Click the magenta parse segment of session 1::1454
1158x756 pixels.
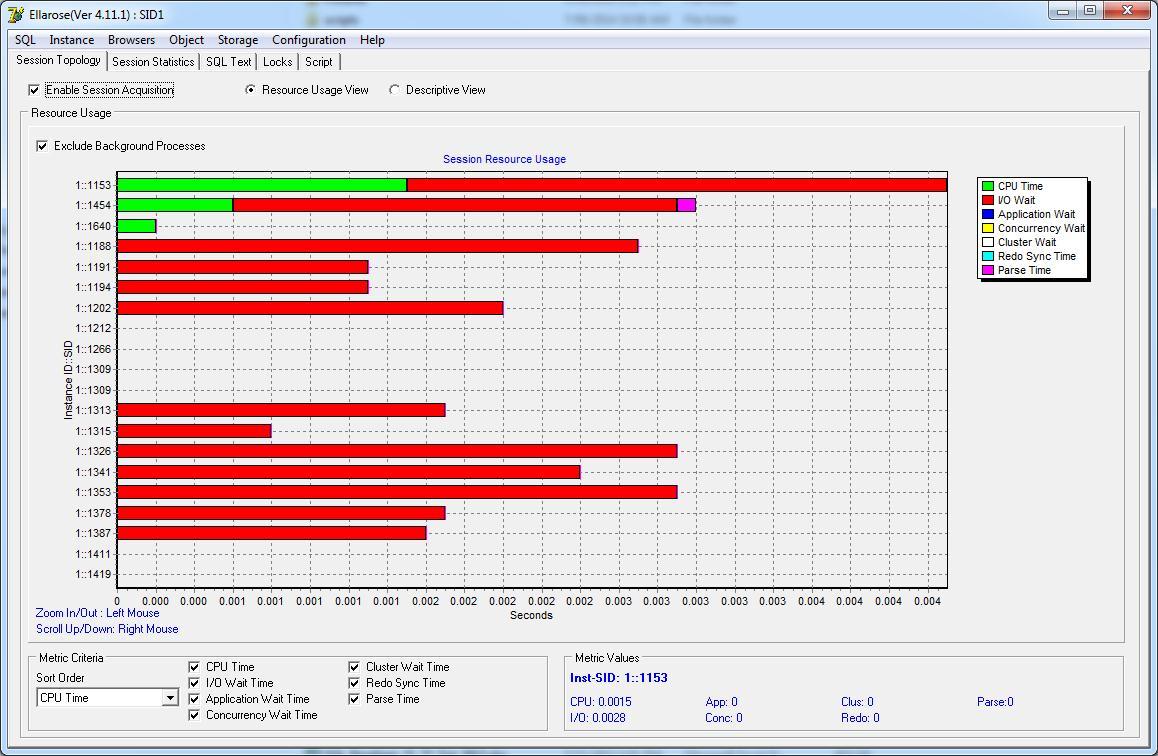point(686,205)
